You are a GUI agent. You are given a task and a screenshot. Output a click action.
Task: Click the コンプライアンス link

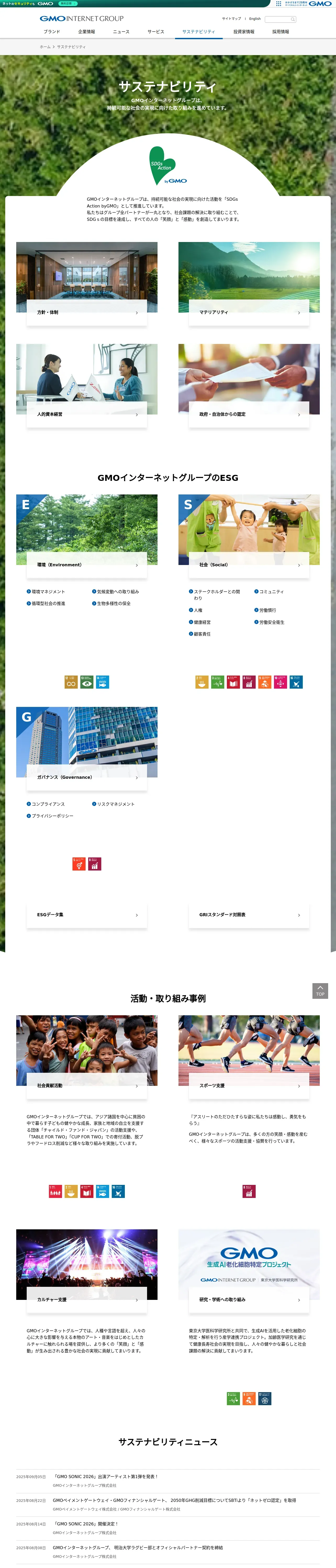pos(46,804)
